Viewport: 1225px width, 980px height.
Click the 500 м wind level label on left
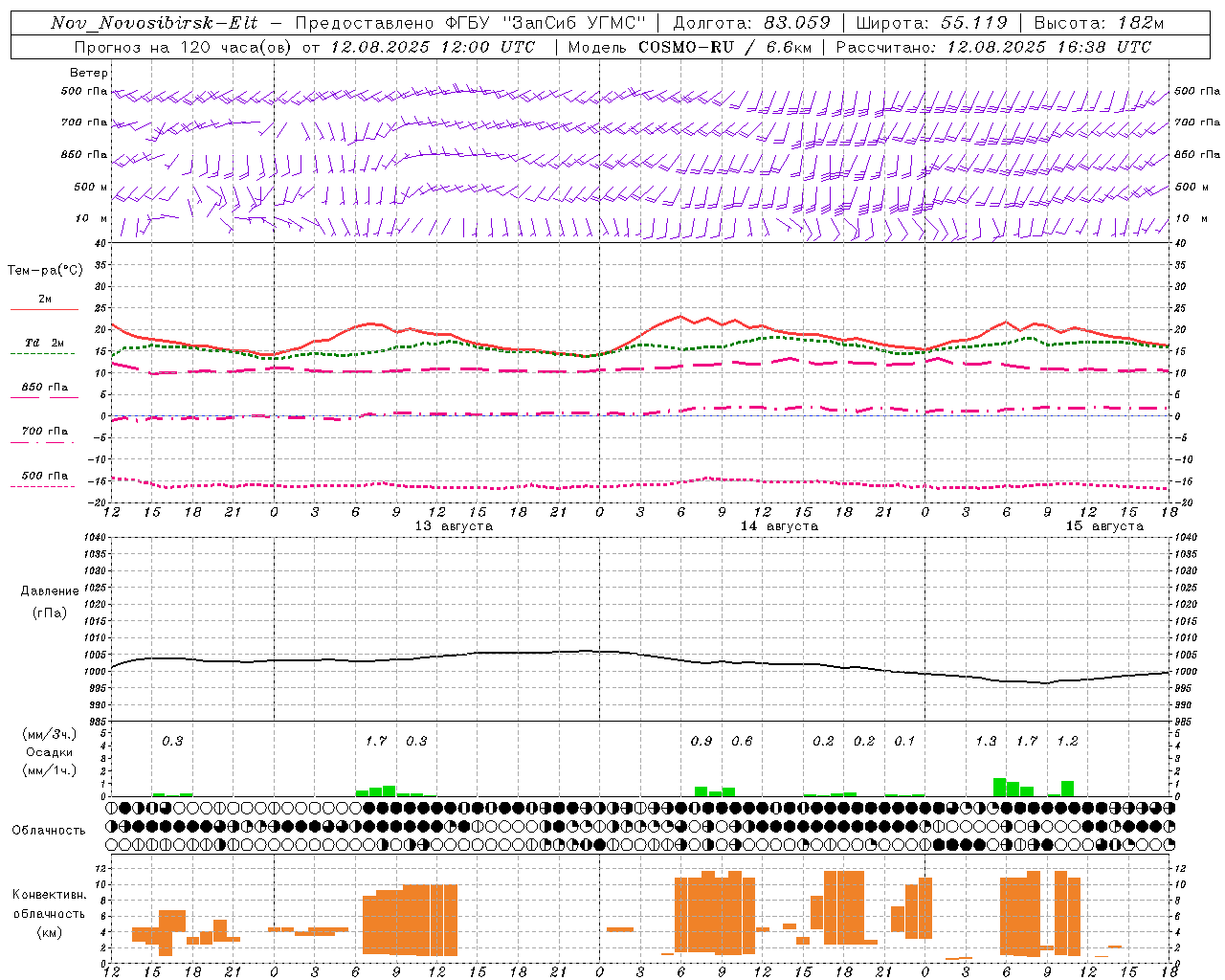pos(92,188)
